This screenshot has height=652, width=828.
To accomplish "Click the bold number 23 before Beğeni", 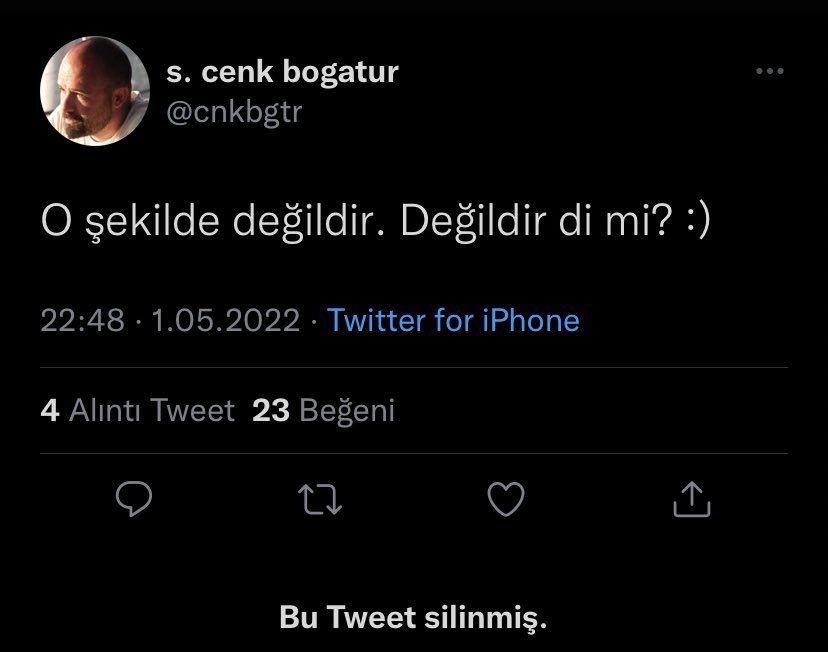I will (x=271, y=410).
